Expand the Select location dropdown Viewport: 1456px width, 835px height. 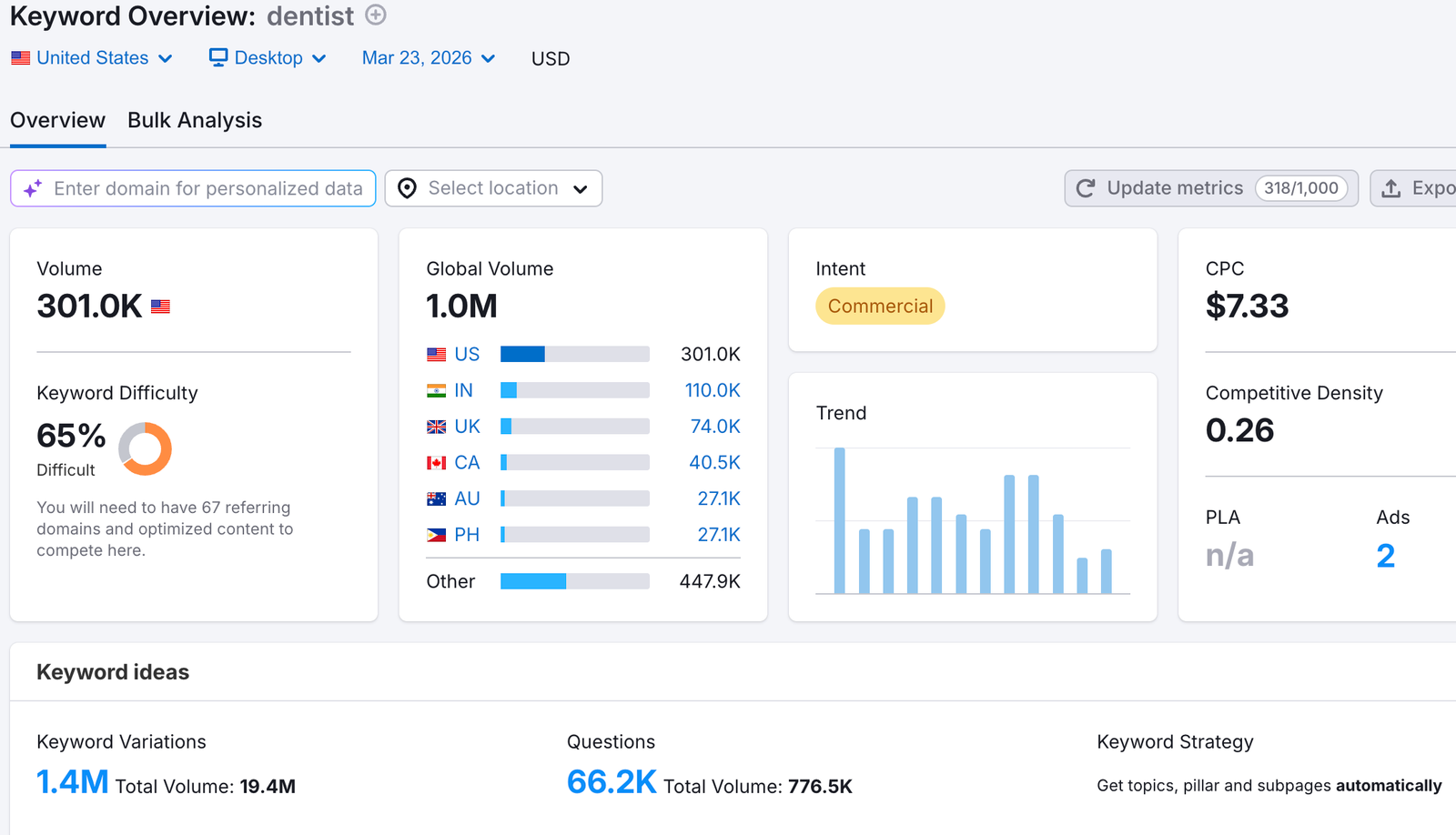[493, 188]
